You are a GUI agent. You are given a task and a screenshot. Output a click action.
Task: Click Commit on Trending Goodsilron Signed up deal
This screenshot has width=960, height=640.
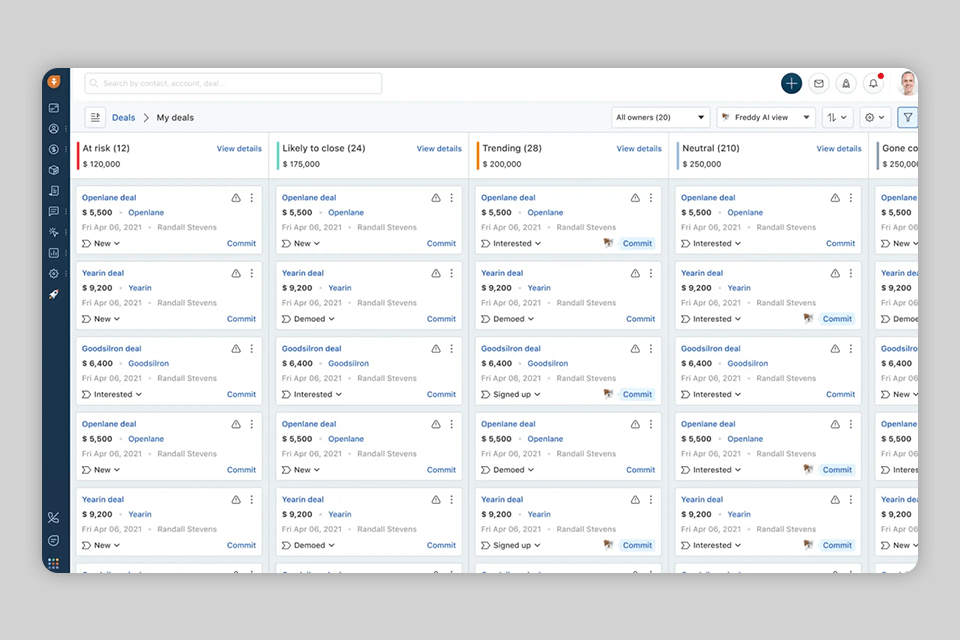637,394
